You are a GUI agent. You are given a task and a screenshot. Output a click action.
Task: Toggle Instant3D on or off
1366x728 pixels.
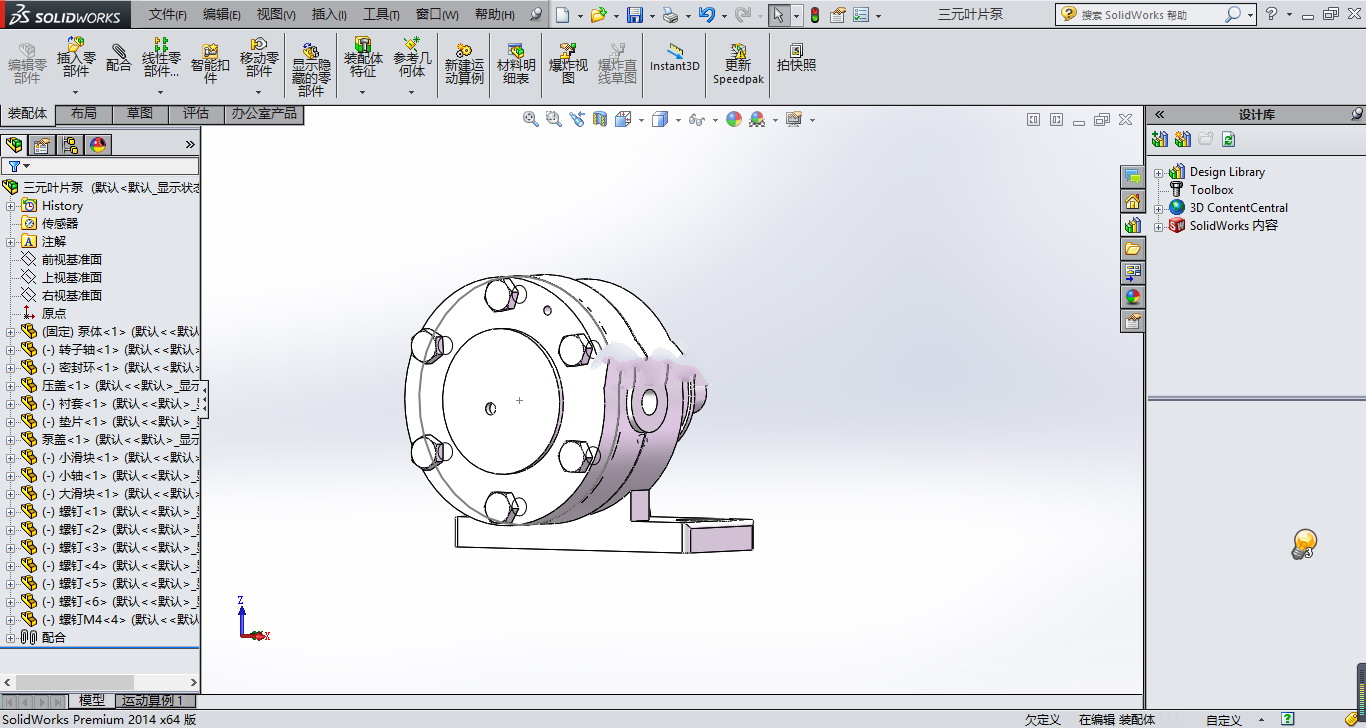point(675,58)
